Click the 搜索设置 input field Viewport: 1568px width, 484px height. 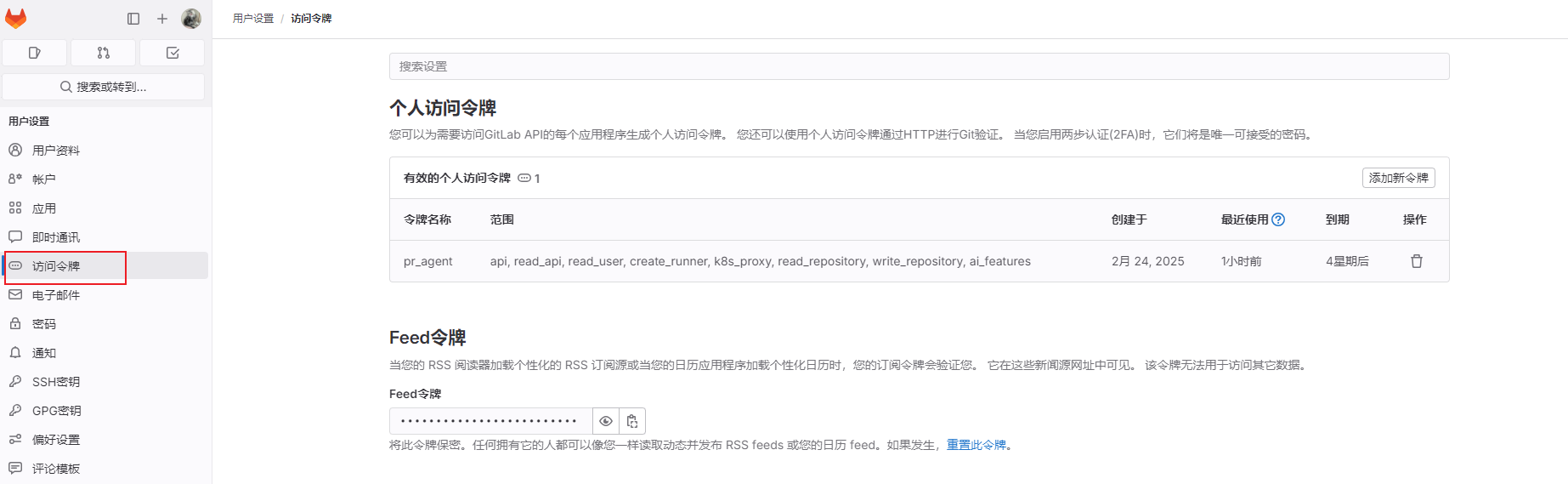919,66
